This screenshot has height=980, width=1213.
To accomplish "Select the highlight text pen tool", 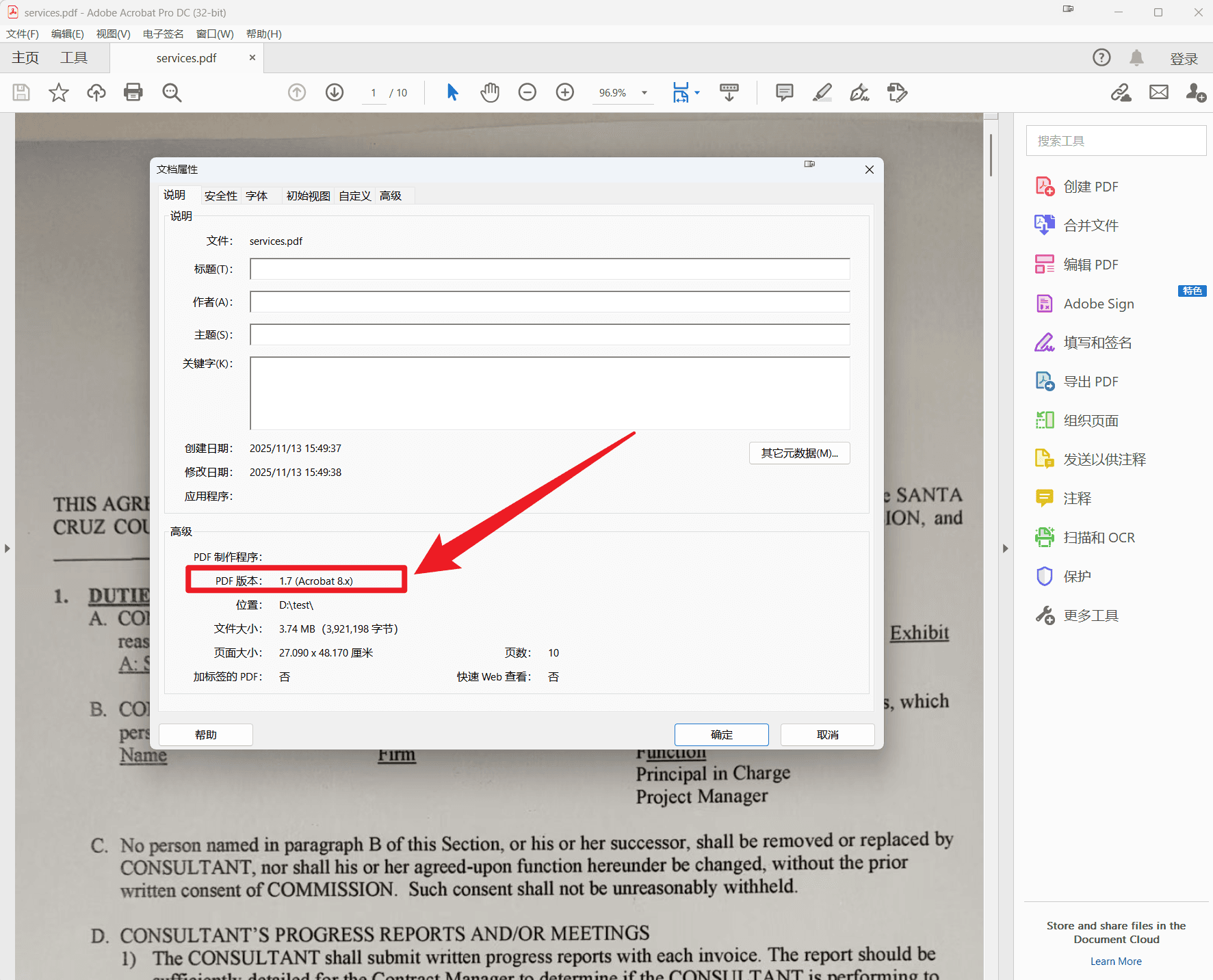I will point(822,92).
